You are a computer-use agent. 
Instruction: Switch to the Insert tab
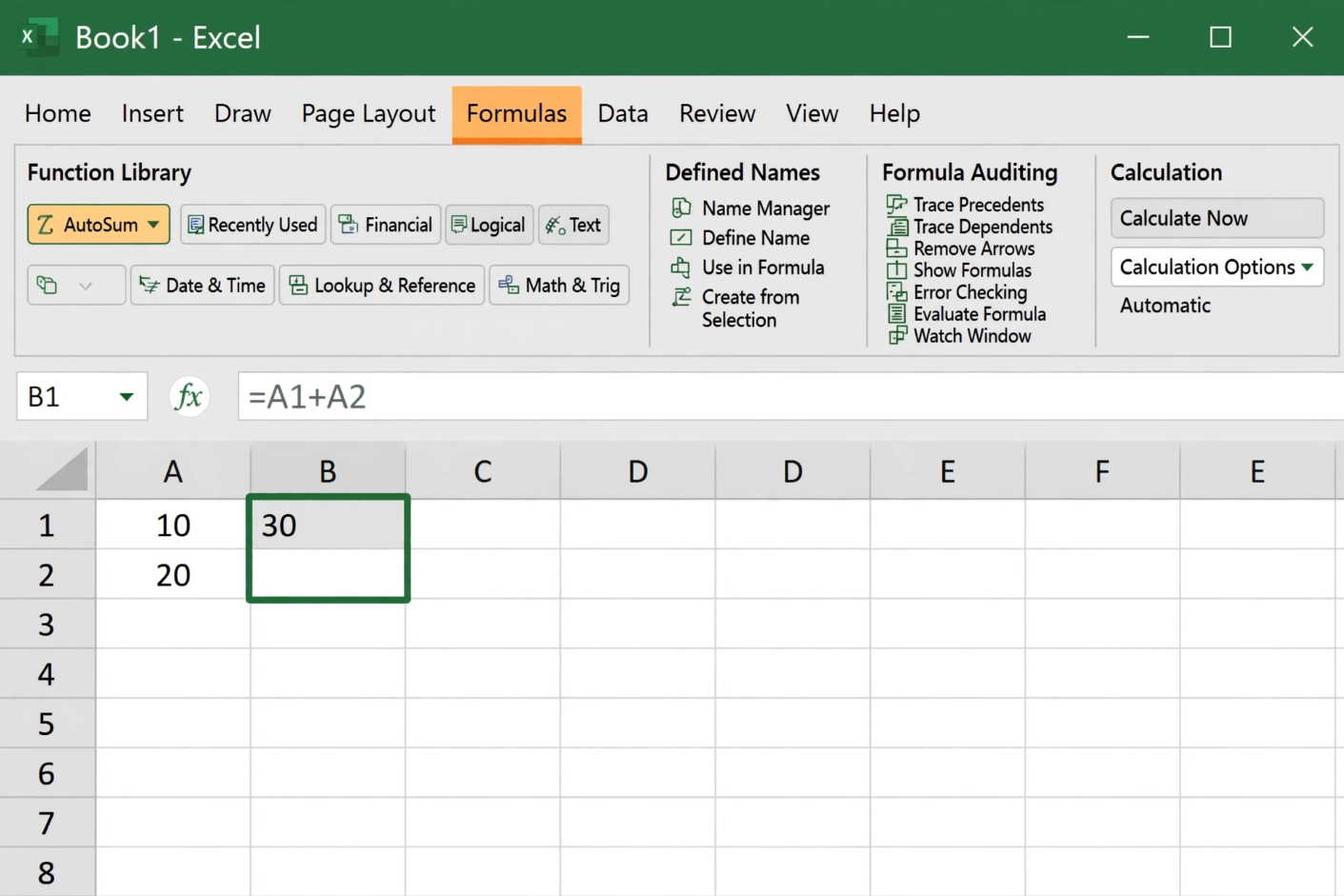152,113
